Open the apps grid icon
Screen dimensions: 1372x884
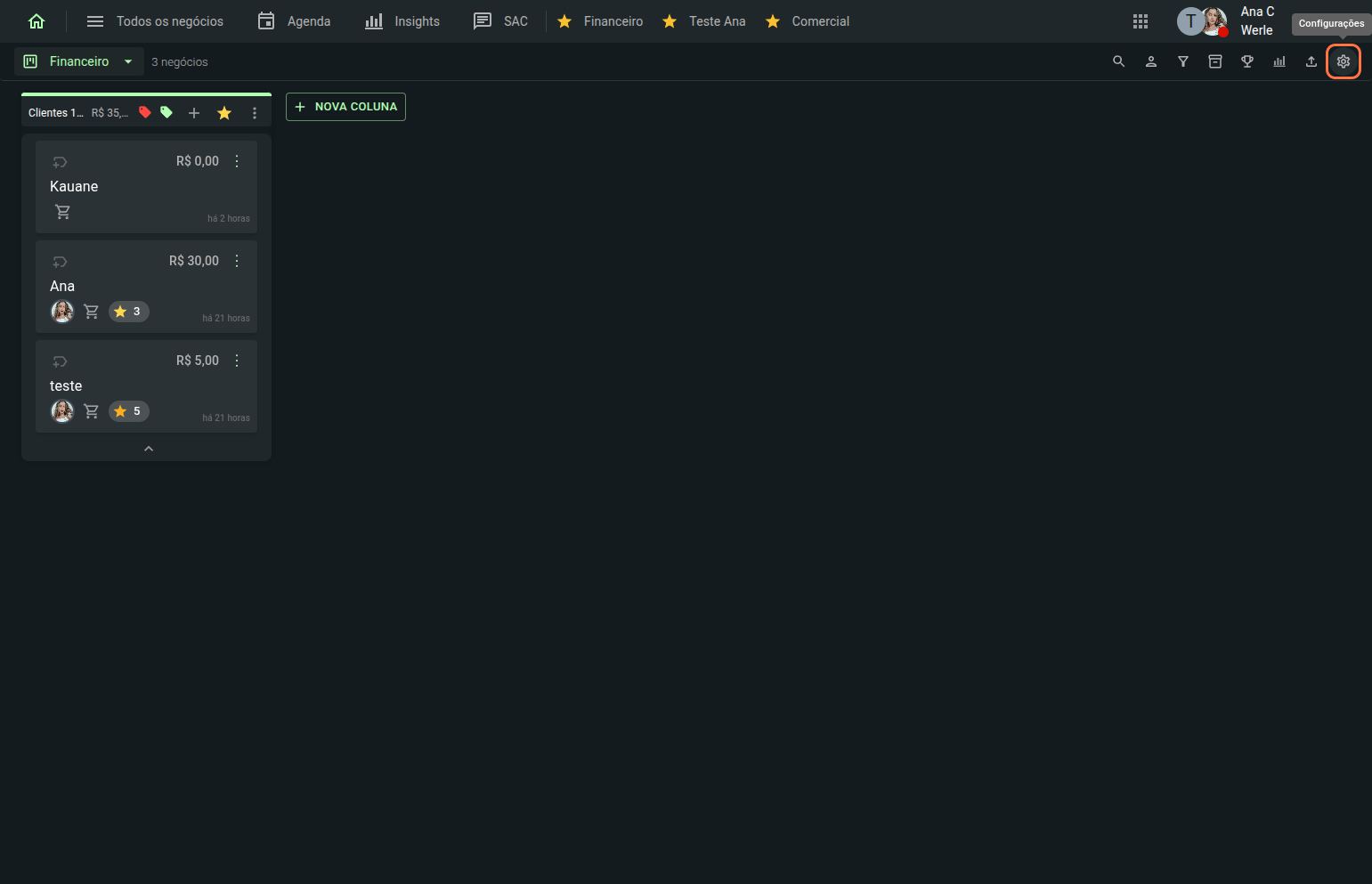click(1141, 21)
